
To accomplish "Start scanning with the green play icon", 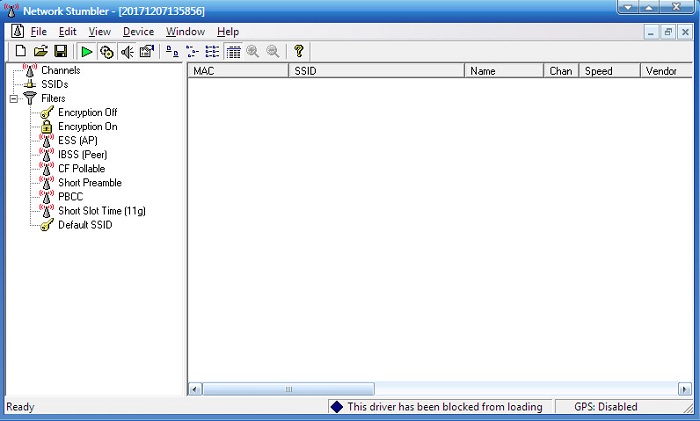I will coord(87,52).
